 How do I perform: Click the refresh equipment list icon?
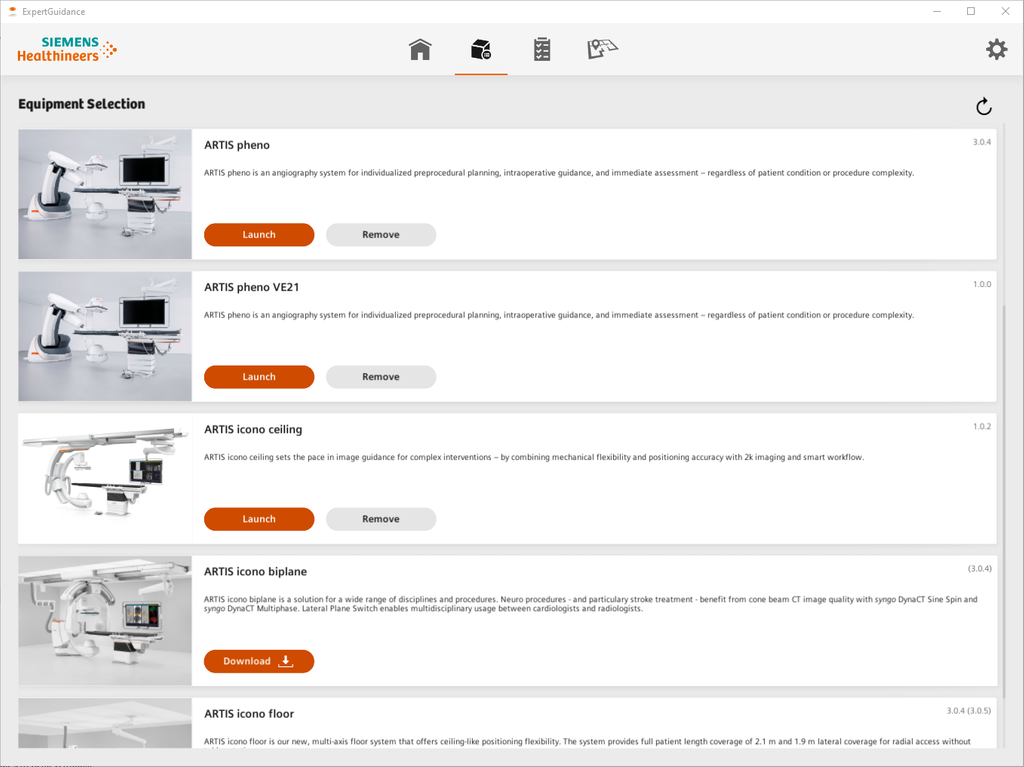[983, 107]
